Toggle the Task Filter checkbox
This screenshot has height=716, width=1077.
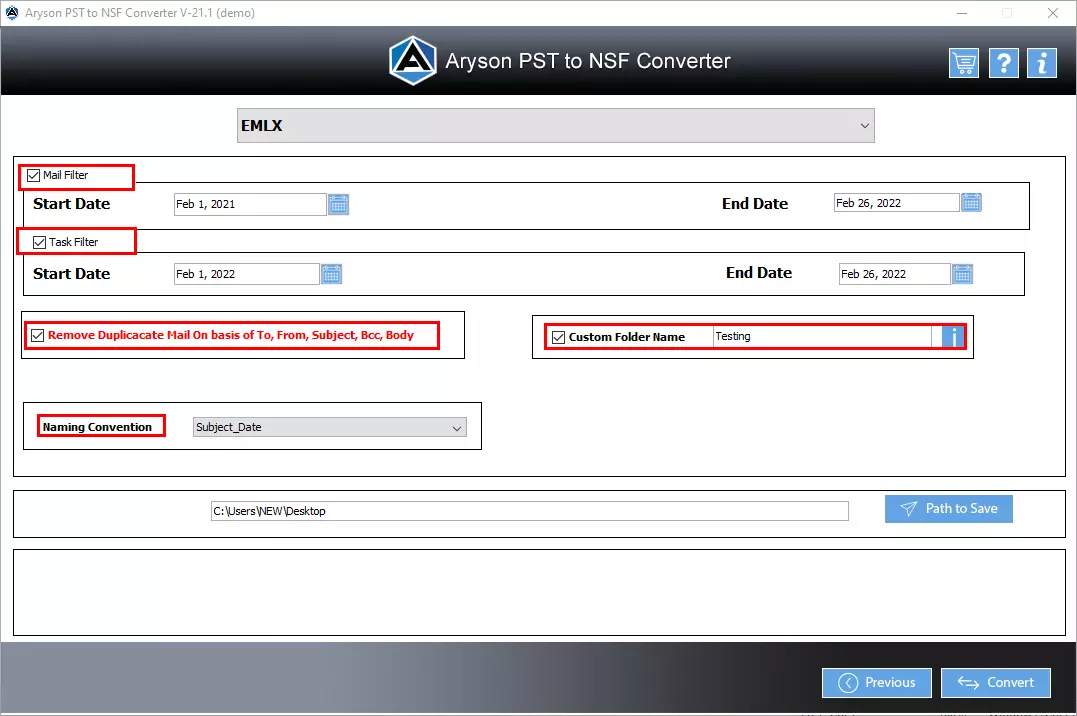click(40, 243)
